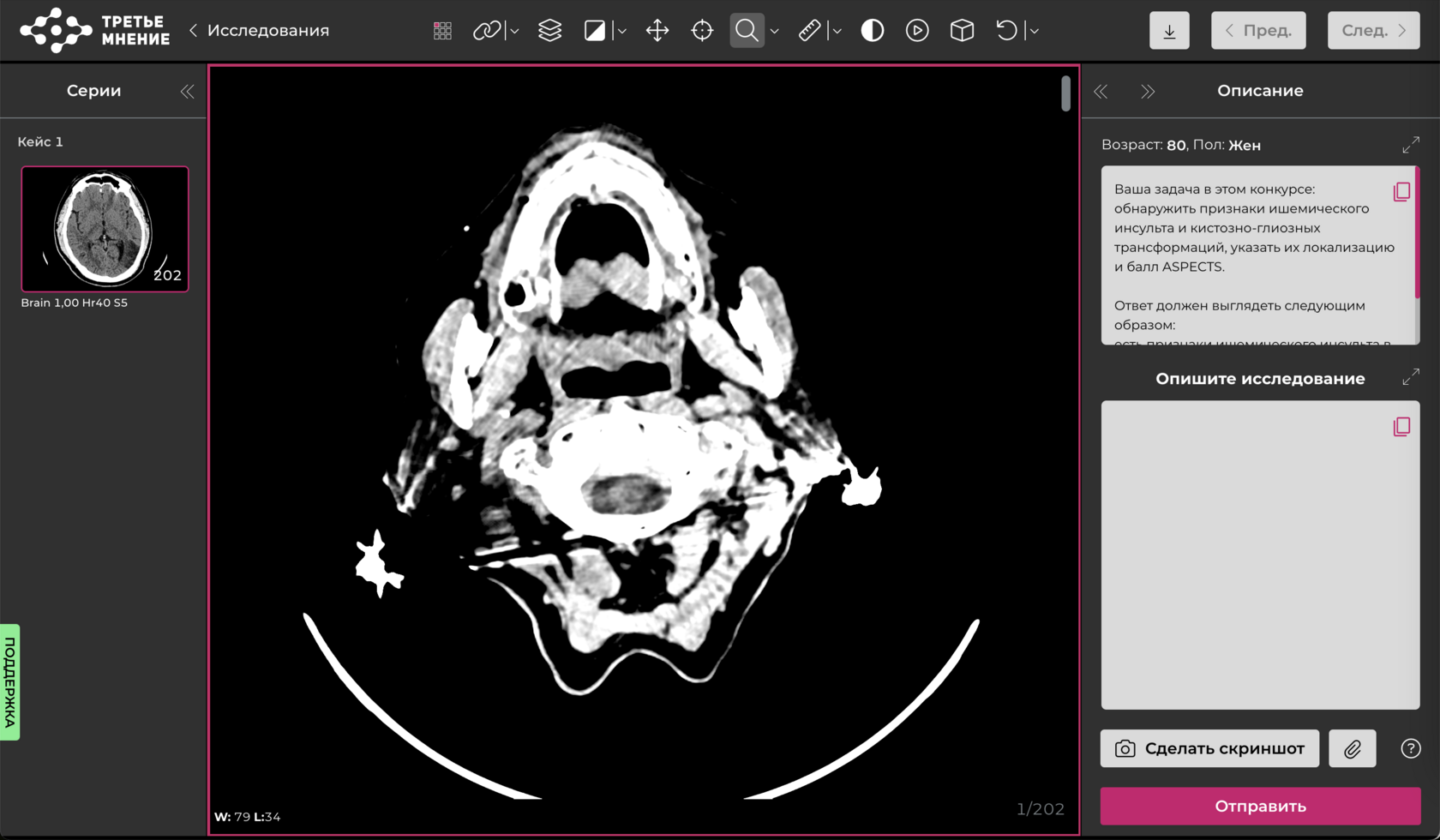Click the W: 79 L:34 window level readout
The image size is (1440, 840).
coord(248,817)
